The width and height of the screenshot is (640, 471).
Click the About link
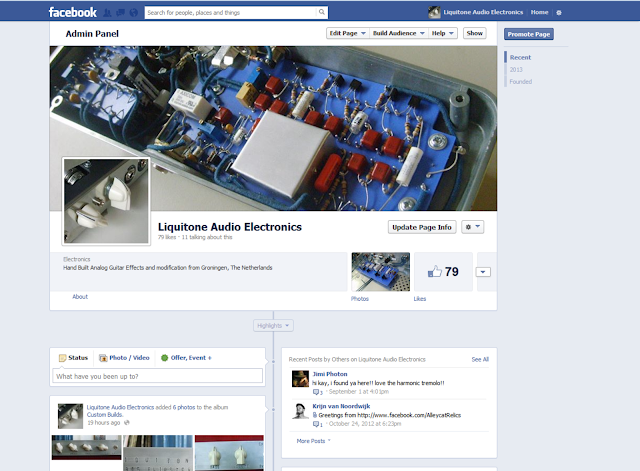point(80,297)
